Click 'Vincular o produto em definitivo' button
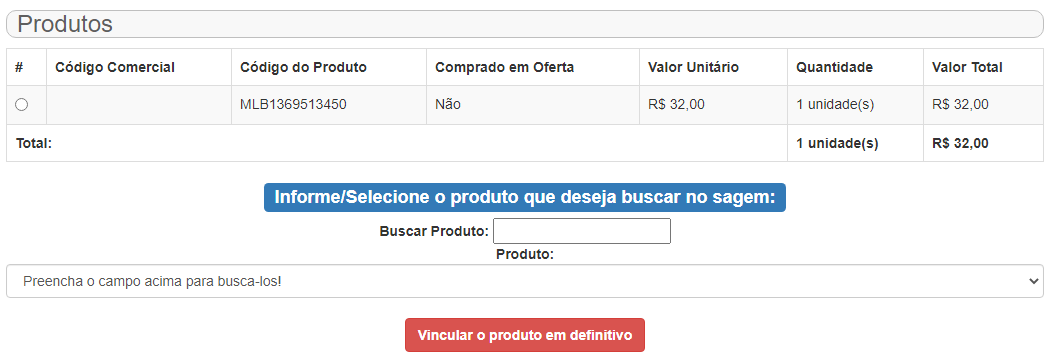Screen dimensions: 1053x360 (524, 335)
